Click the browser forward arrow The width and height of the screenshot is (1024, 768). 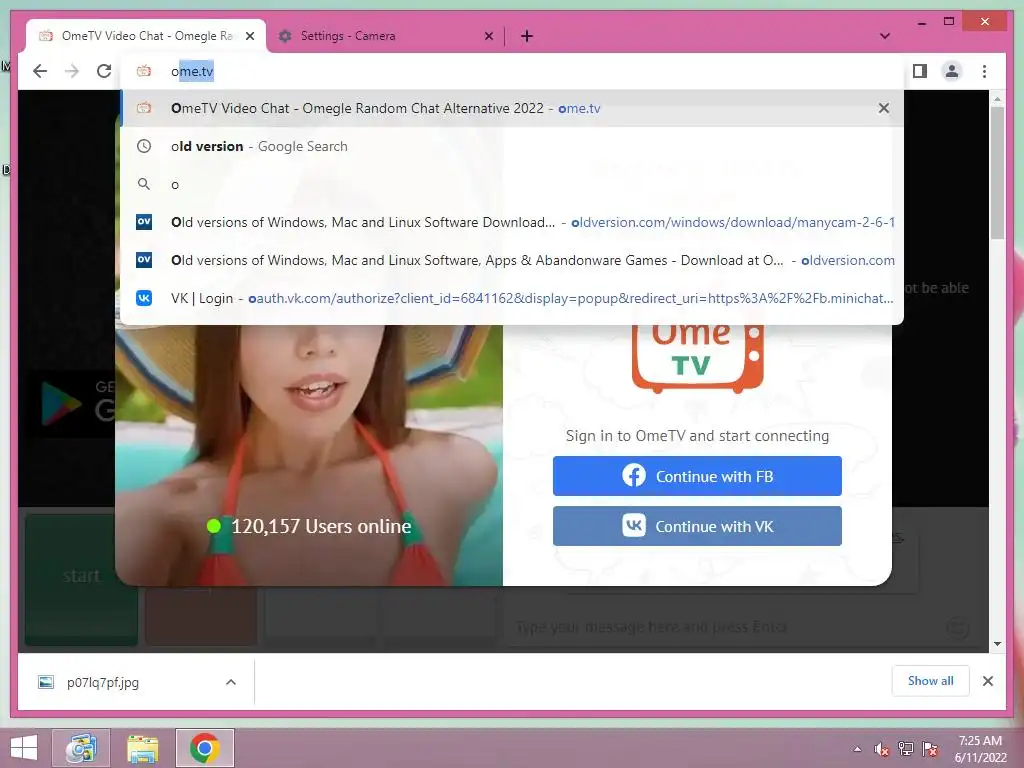(72, 71)
